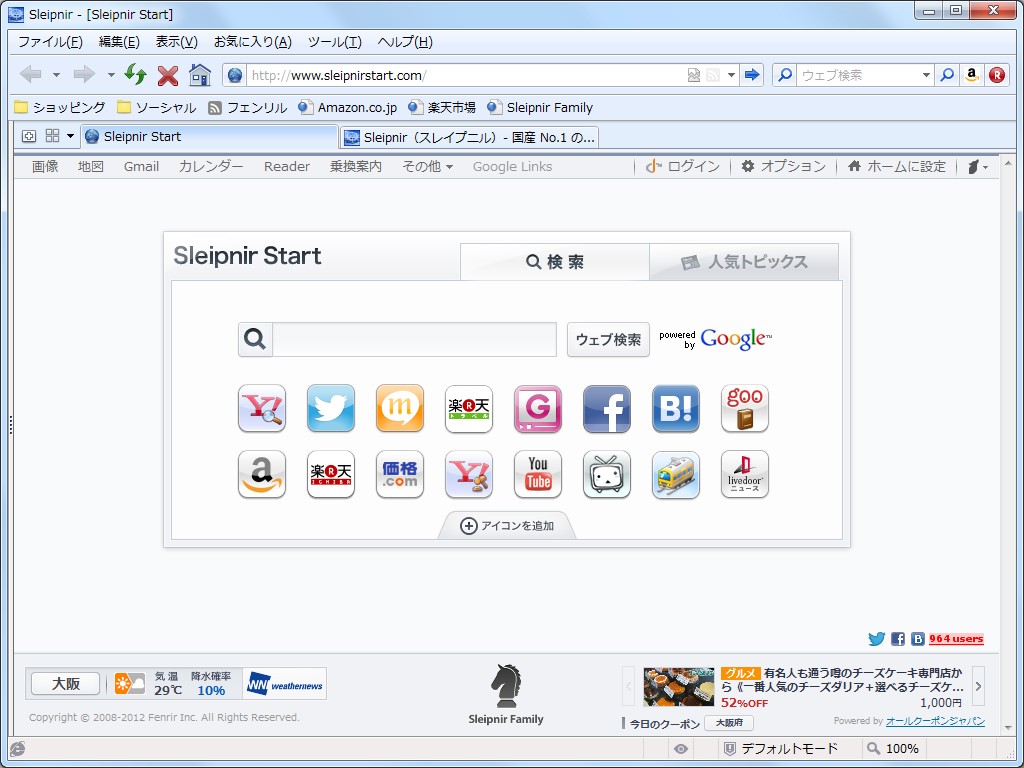Select the hatena bookmark B! icon

675,408
